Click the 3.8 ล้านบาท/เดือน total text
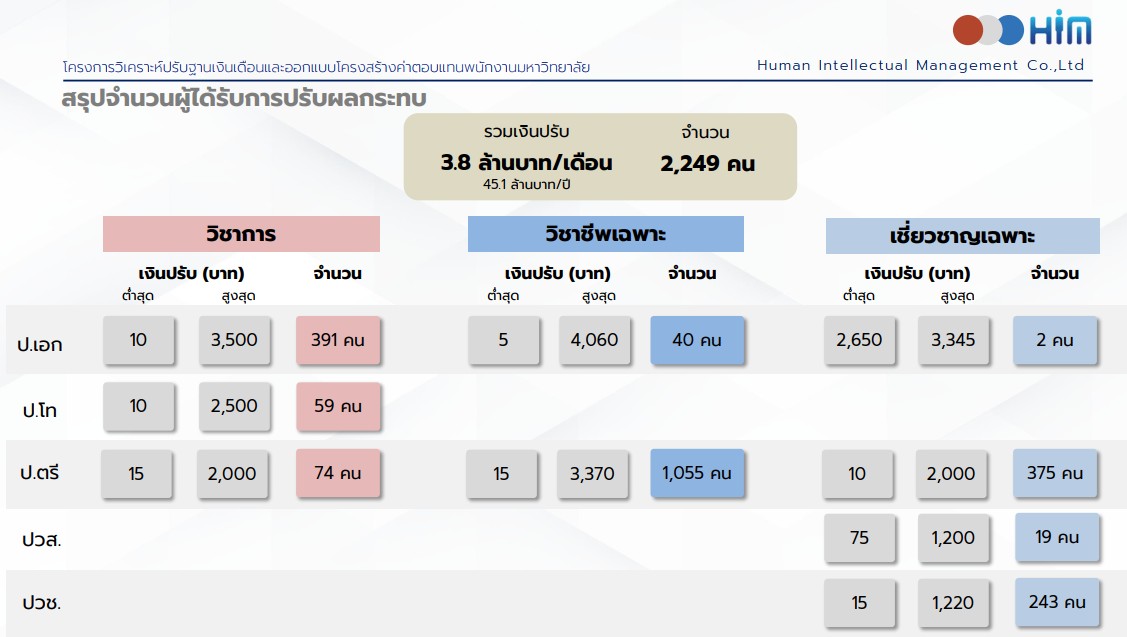 pyautogui.click(x=526, y=163)
